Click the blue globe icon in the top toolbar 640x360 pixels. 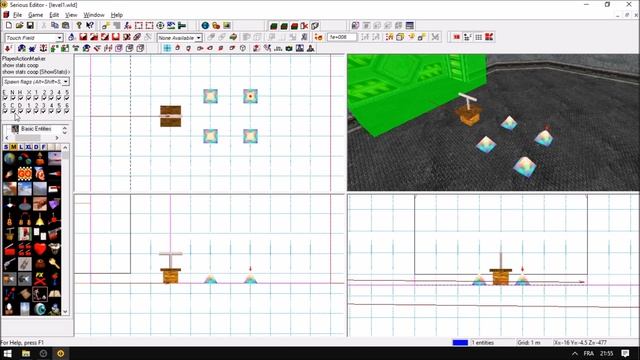pos(205,25)
